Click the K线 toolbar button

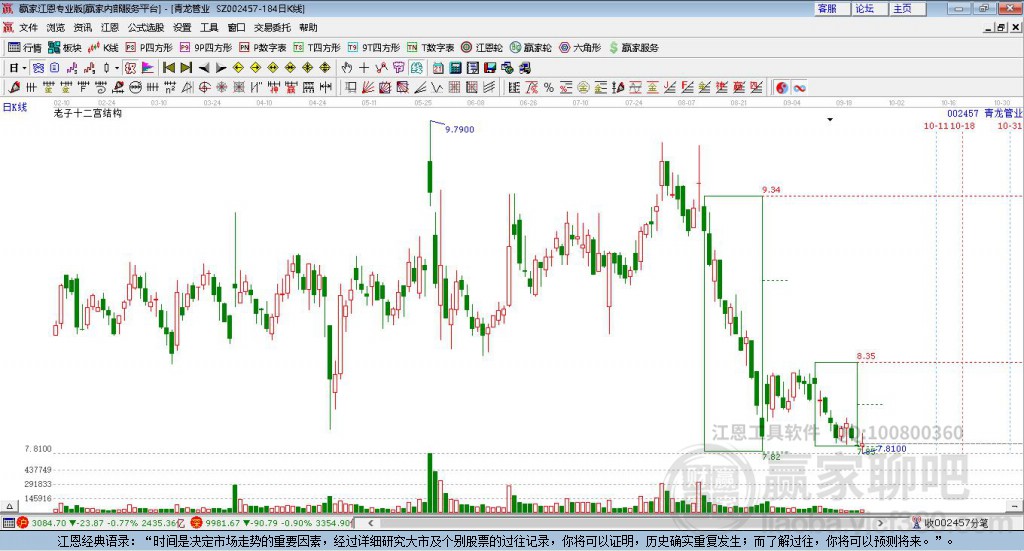[102, 47]
